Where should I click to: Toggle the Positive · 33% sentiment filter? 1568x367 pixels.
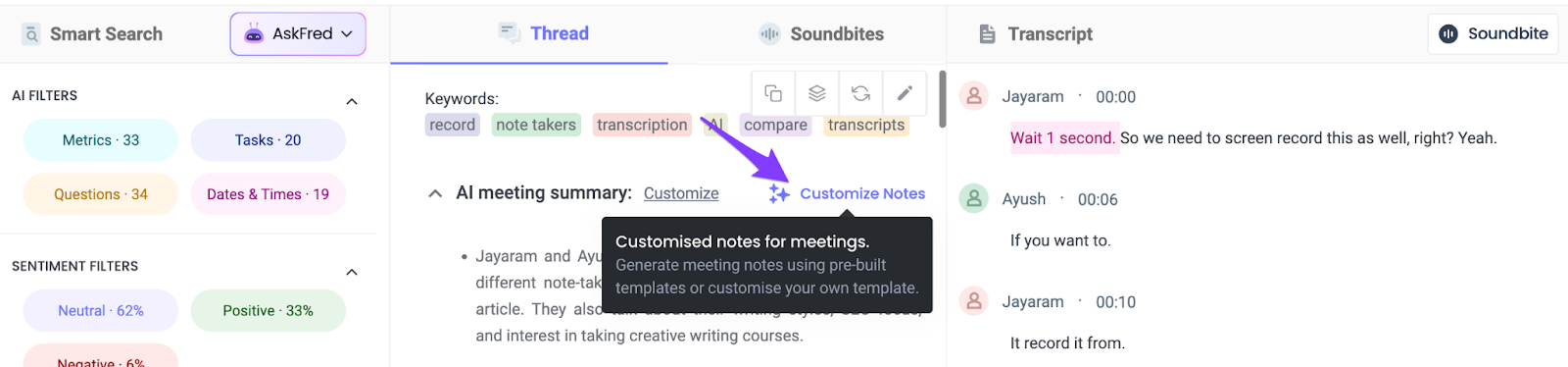[268, 311]
